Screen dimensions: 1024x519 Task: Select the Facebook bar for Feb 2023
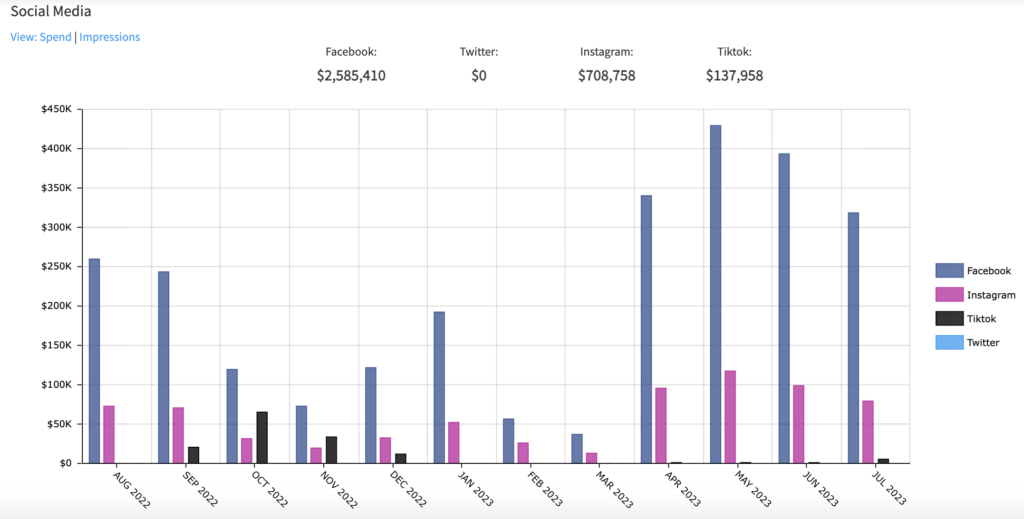coord(509,441)
